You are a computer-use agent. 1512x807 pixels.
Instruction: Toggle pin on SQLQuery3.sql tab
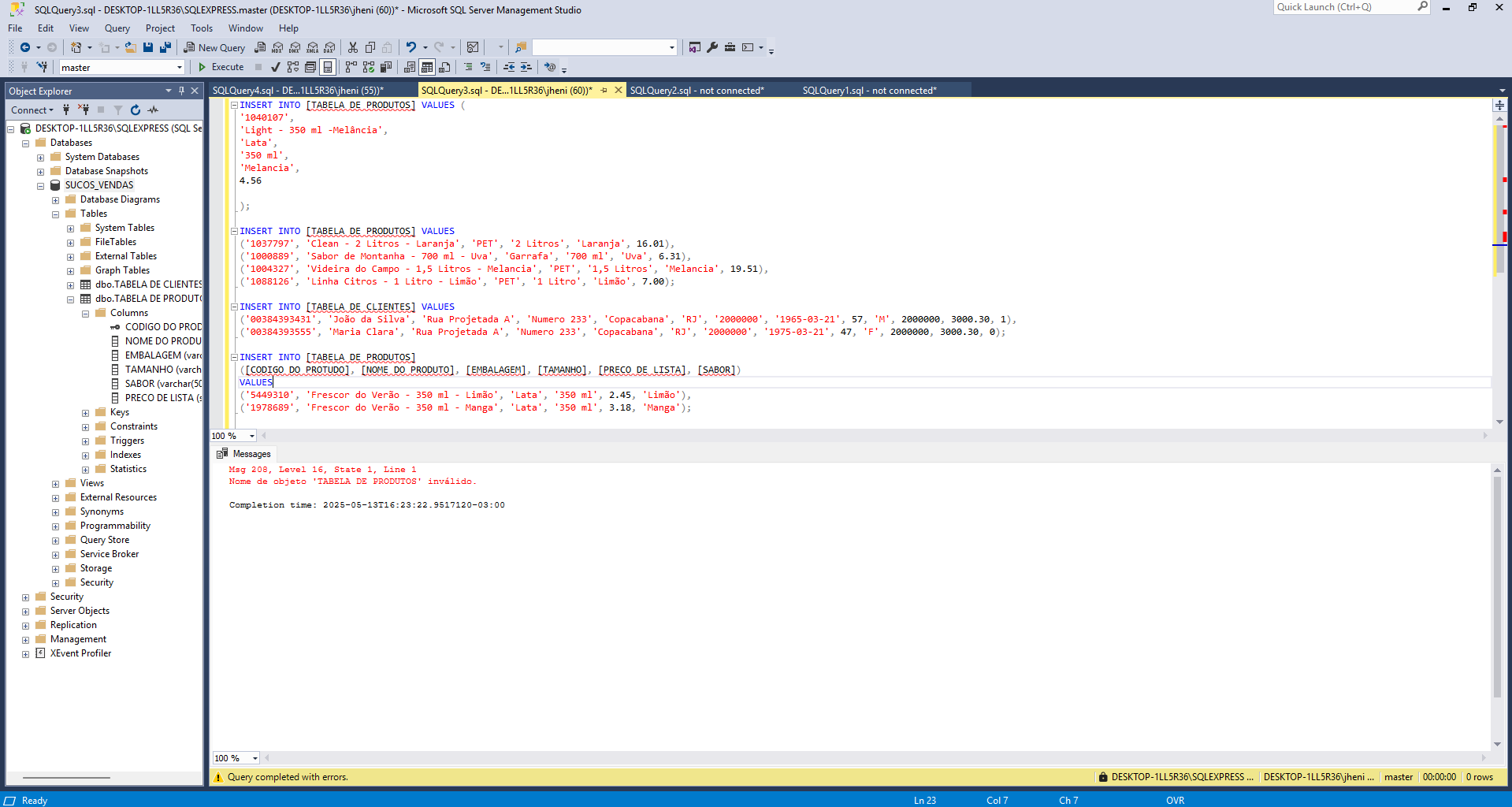coord(604,91)
